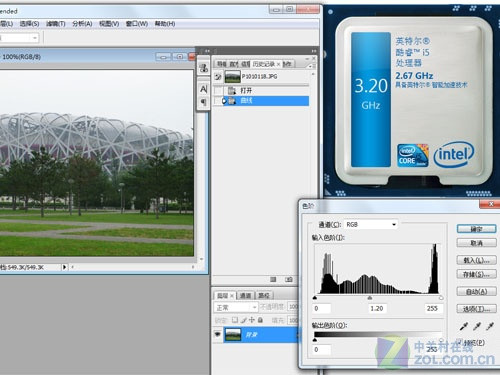Switch to the 导航 tab in History group
The image size is (500, 375).
point(221,64)
